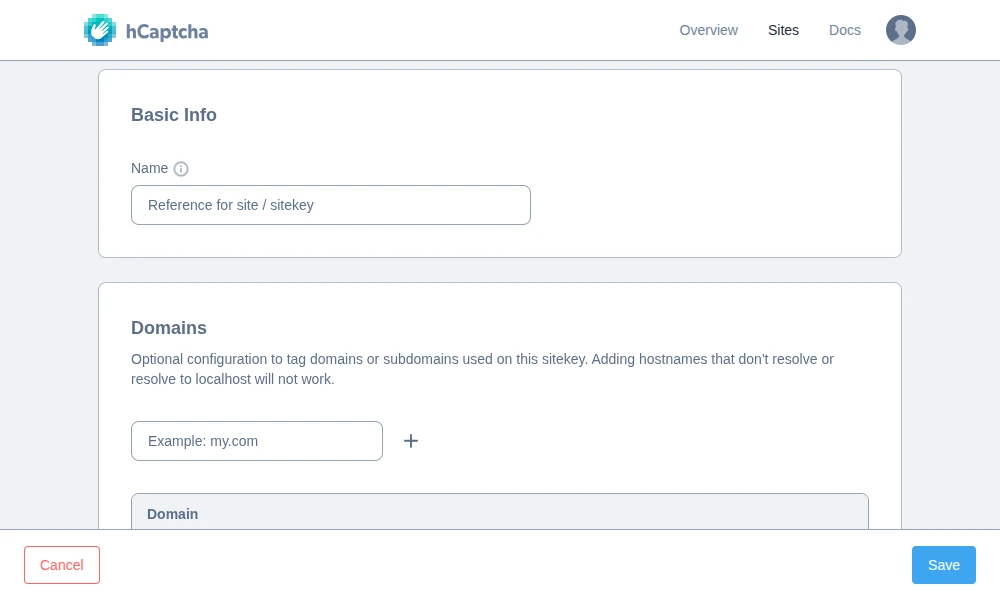The height and width of the screenshot is (600, 1000).
Task: Click the 'Example: my.com' domain field
Action: [x=256, y=441]
